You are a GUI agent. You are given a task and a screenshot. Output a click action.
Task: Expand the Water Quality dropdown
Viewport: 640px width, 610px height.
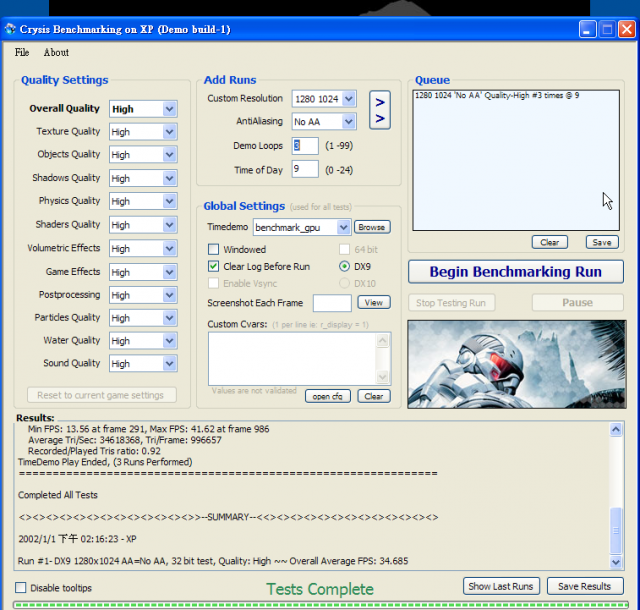click(169, 341)
